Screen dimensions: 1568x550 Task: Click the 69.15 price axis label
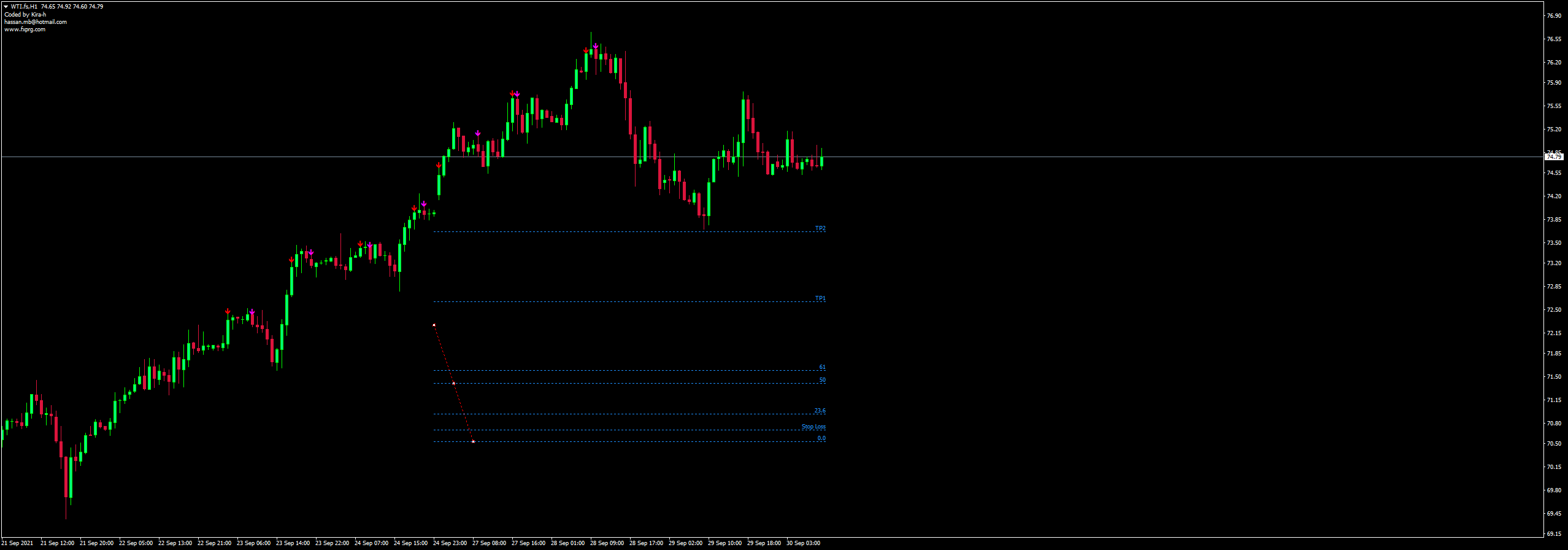click(x=1554, y=534)
